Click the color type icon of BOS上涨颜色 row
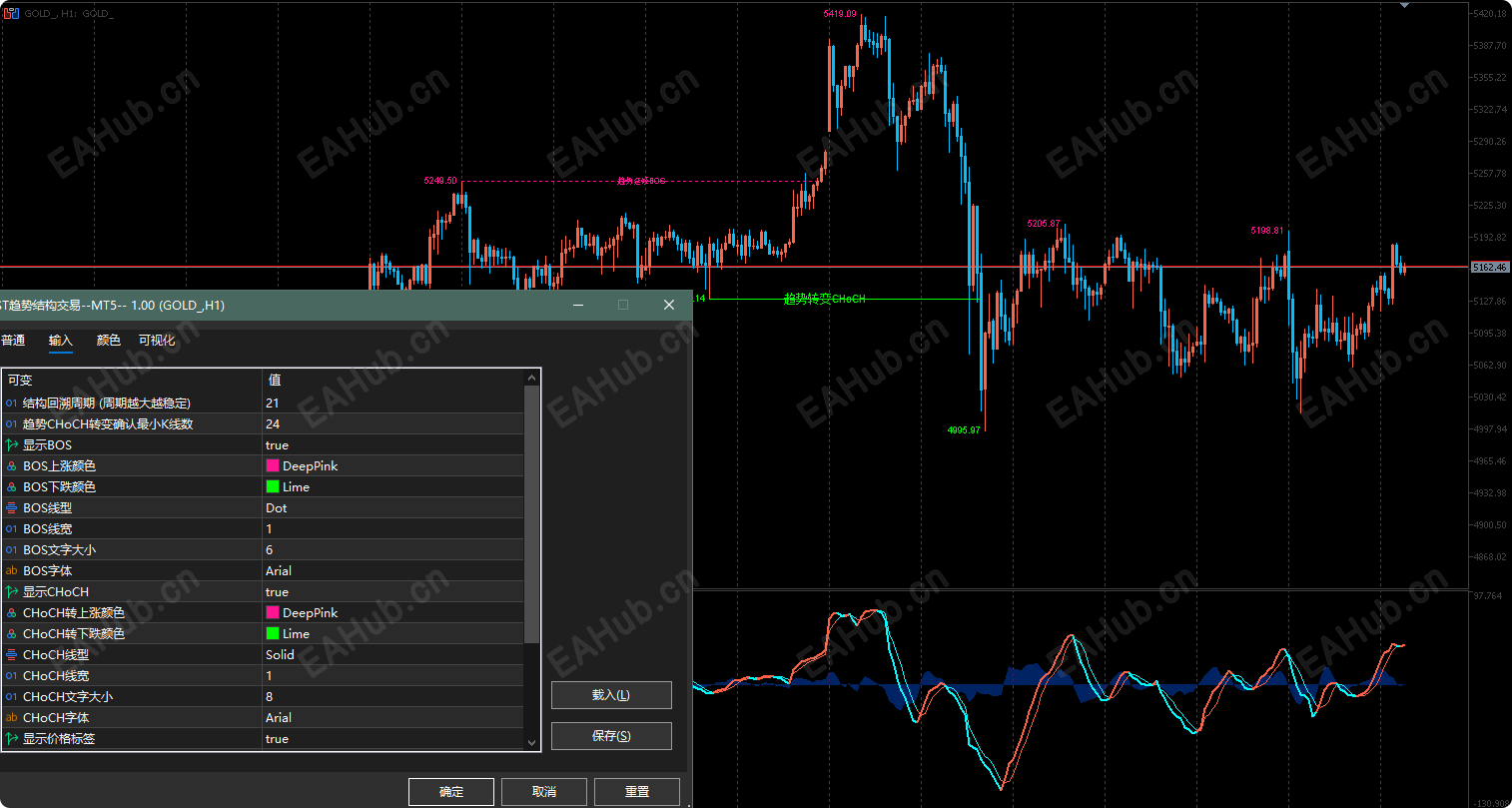 pyautogui.click(x=12, y=466)
